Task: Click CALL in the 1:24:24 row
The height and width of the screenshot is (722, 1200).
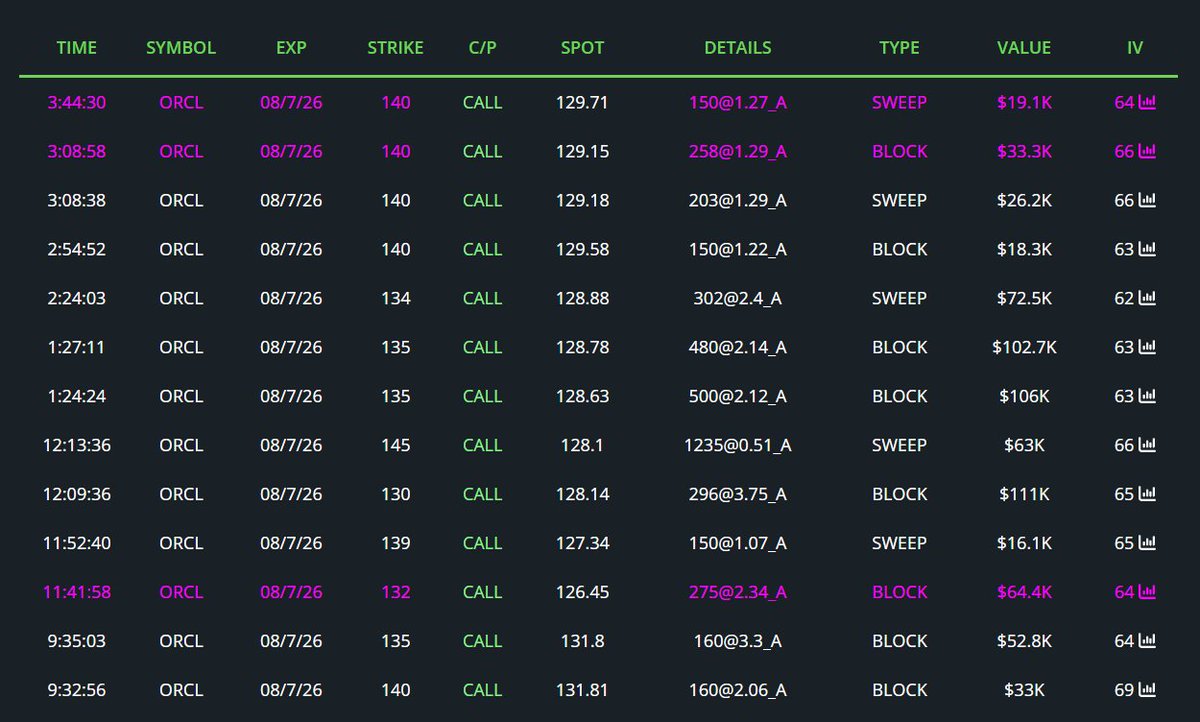Action: click(482, 396)
